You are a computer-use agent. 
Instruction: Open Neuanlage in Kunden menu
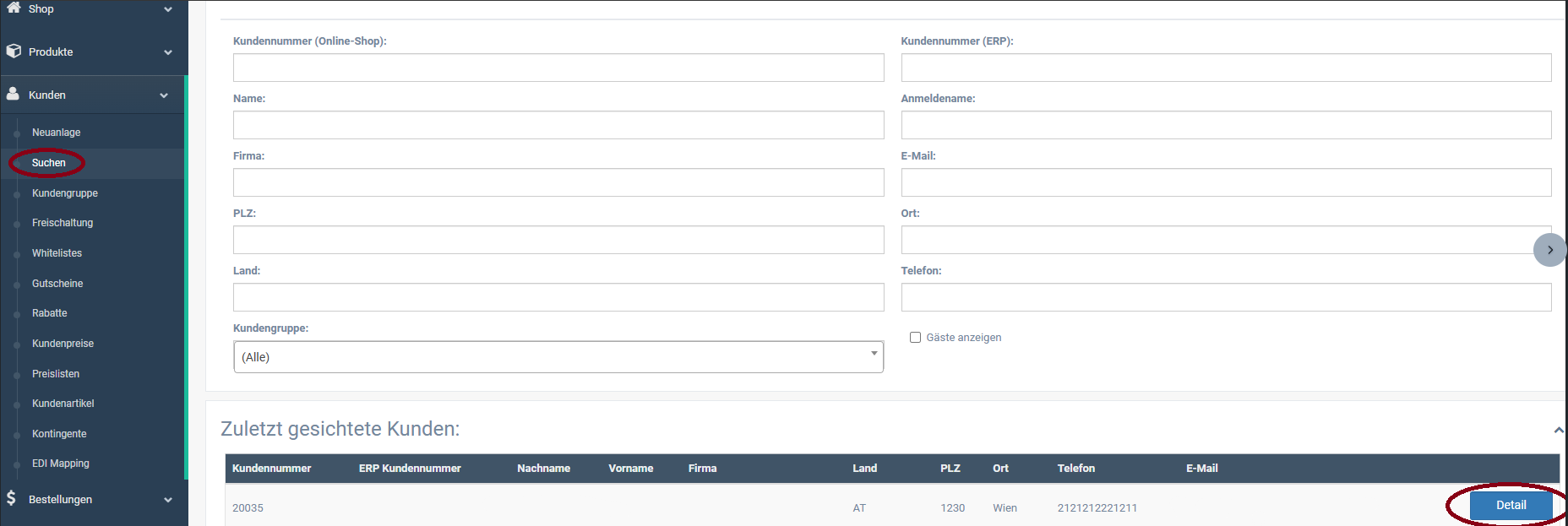(x=57, y=133)
